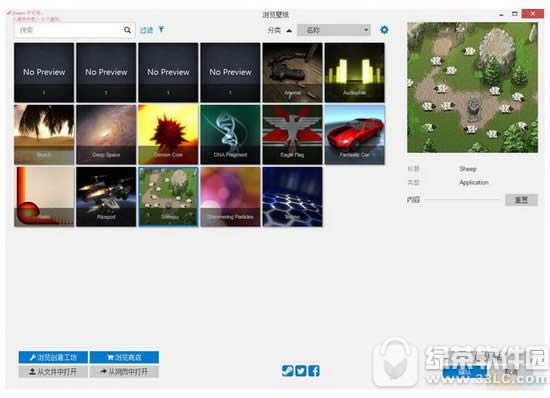Choose the Eagle Flag wallpaper

(x=293, y=134)
